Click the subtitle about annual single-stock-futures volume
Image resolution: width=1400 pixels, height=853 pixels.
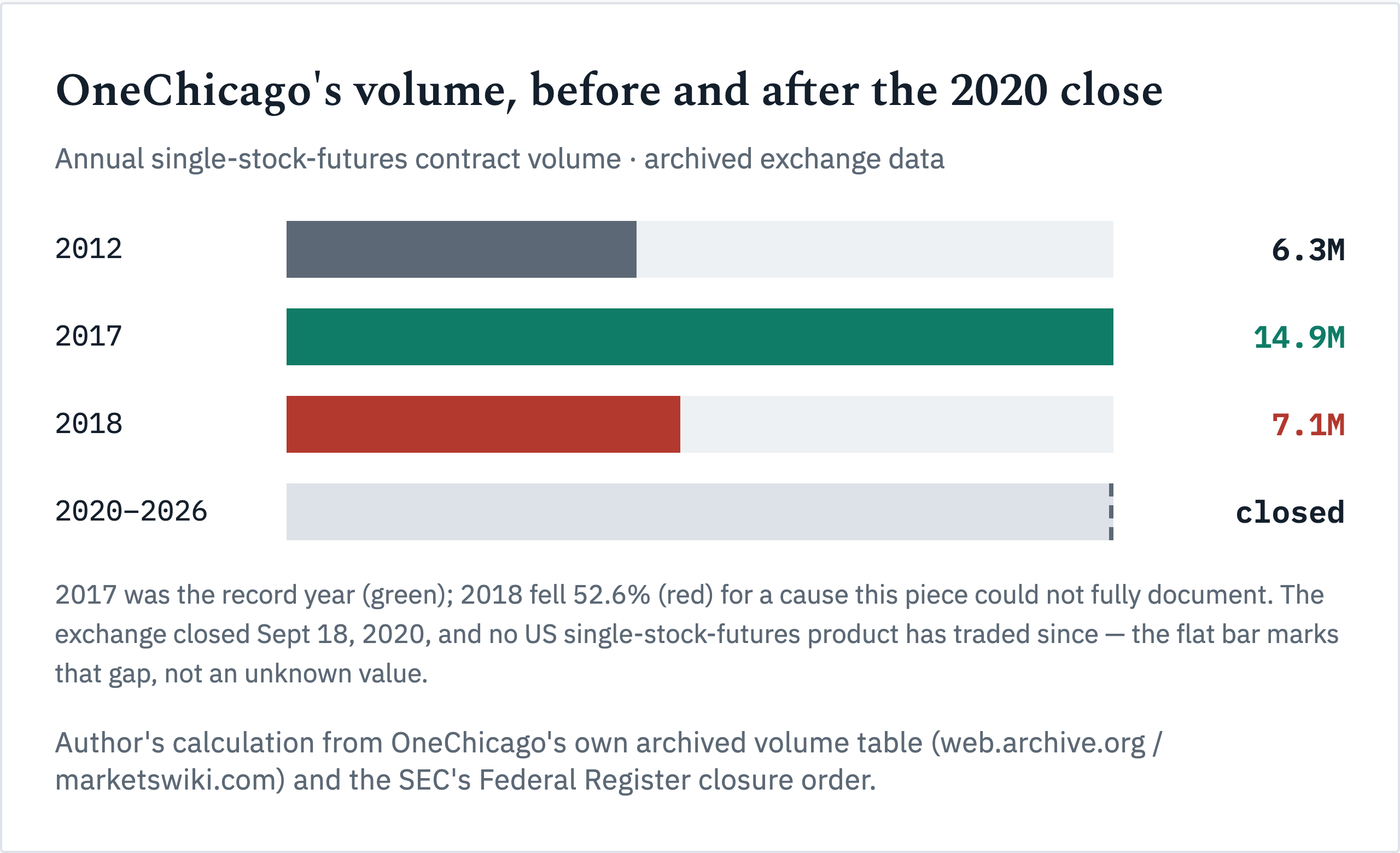(x=499, y=159)
